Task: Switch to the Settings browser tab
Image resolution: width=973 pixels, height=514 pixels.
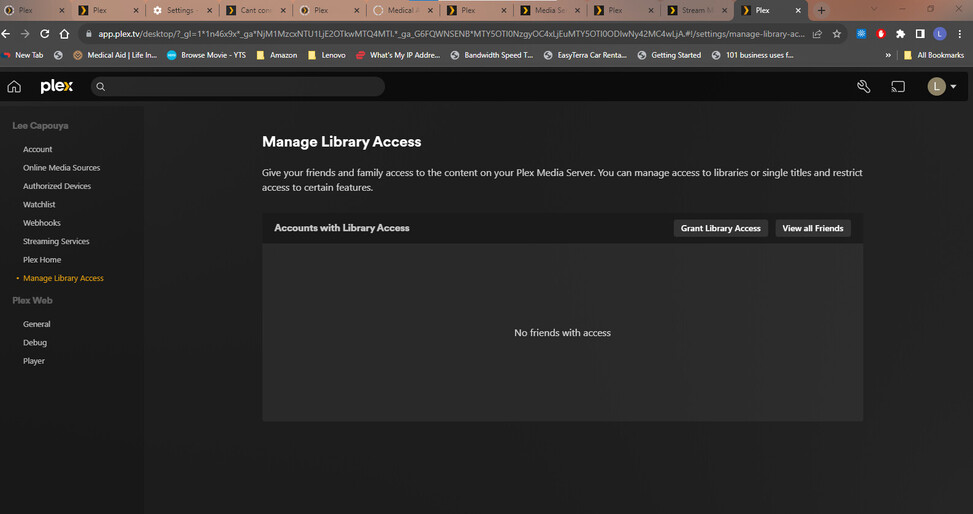Action: (x=181, y=11)
